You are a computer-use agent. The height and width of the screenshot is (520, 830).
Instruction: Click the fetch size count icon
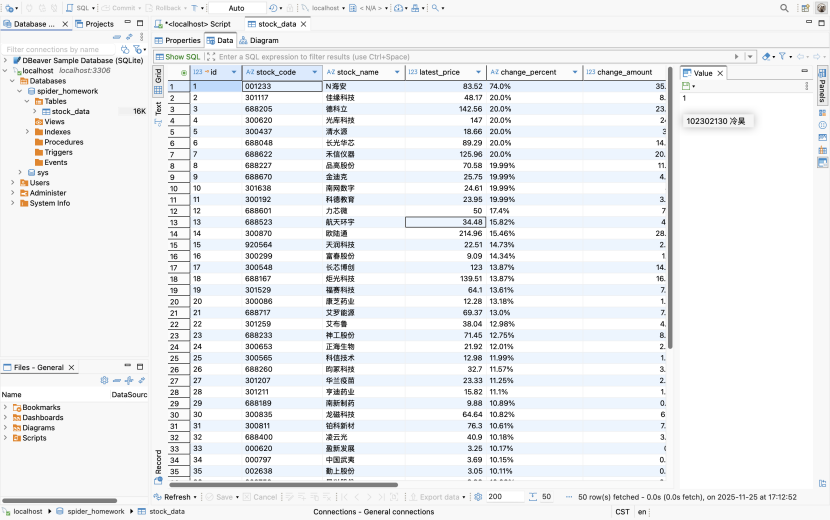pos(533,497)
